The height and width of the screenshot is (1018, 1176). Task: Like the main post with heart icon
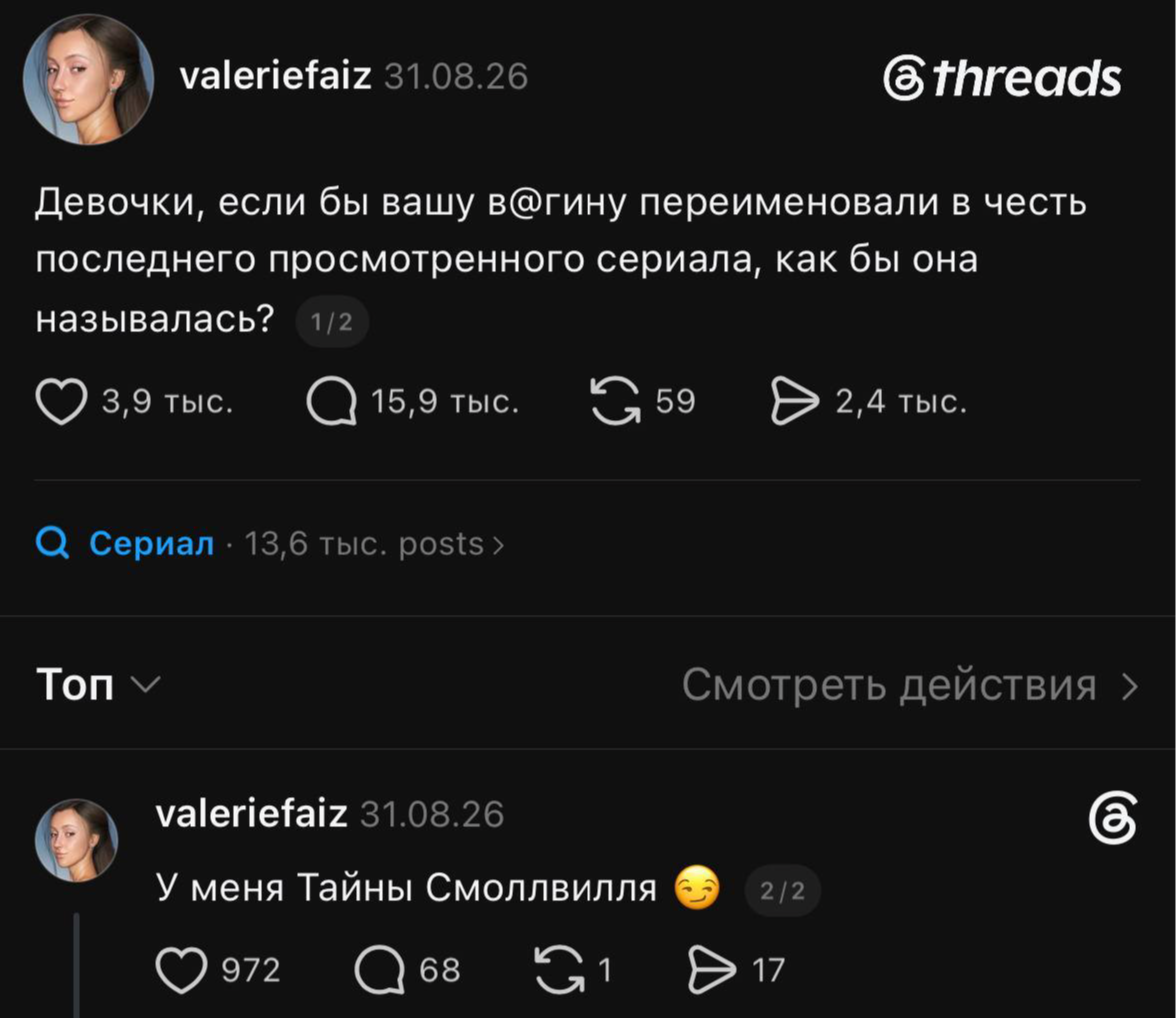[x=61, y=401]
